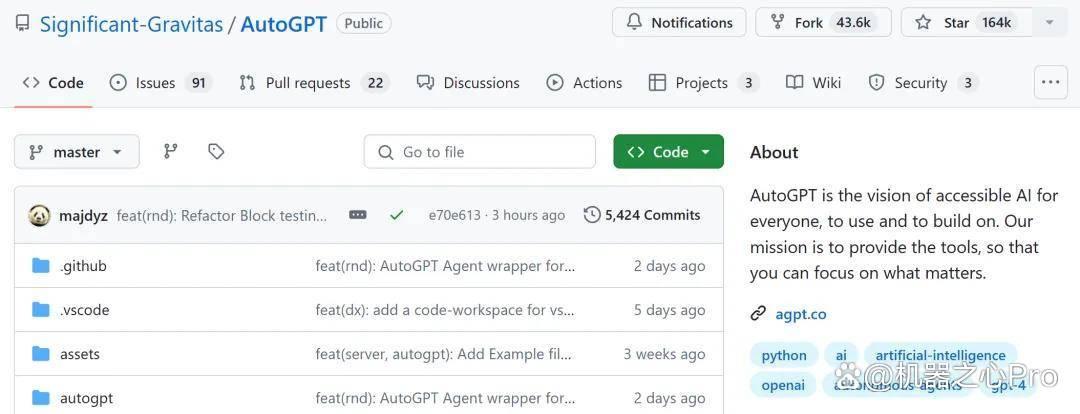
Task: Open the Actions tab
Action: [584, 83]
